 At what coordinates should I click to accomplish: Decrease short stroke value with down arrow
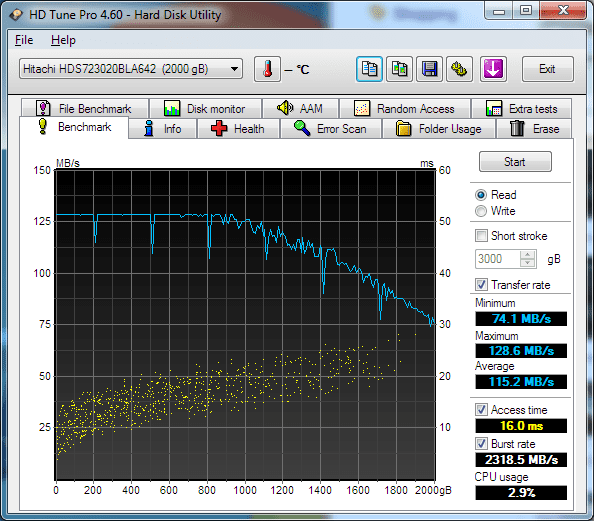[527, 263]
